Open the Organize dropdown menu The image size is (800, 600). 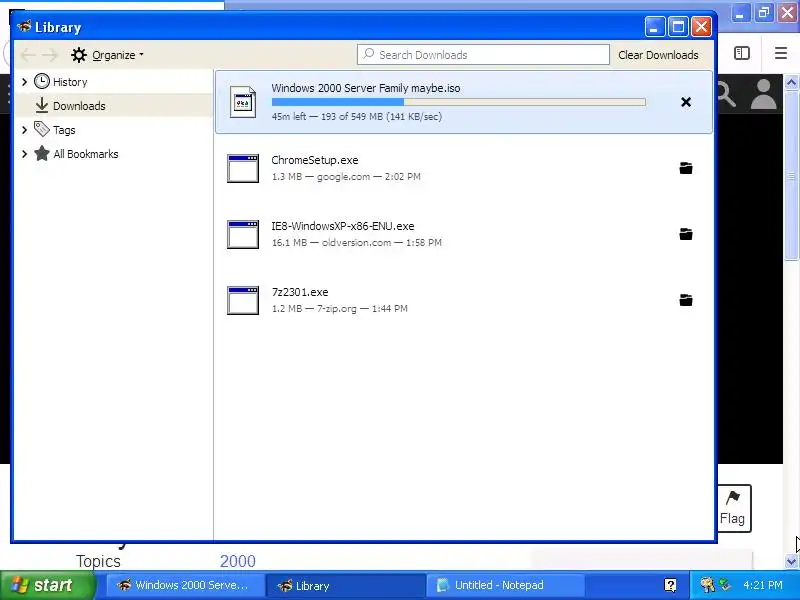click(x=108, y=55)
